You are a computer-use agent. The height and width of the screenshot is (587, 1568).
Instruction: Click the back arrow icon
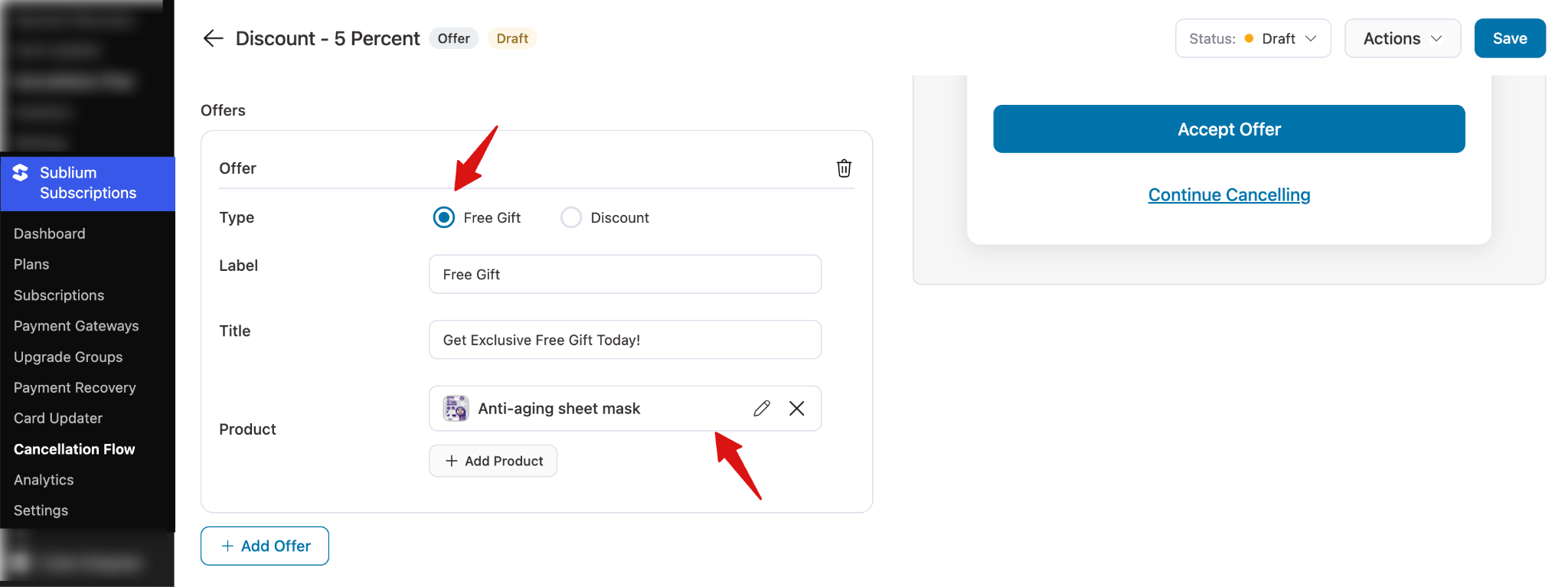pyautogui.click(x=213, y=38)
